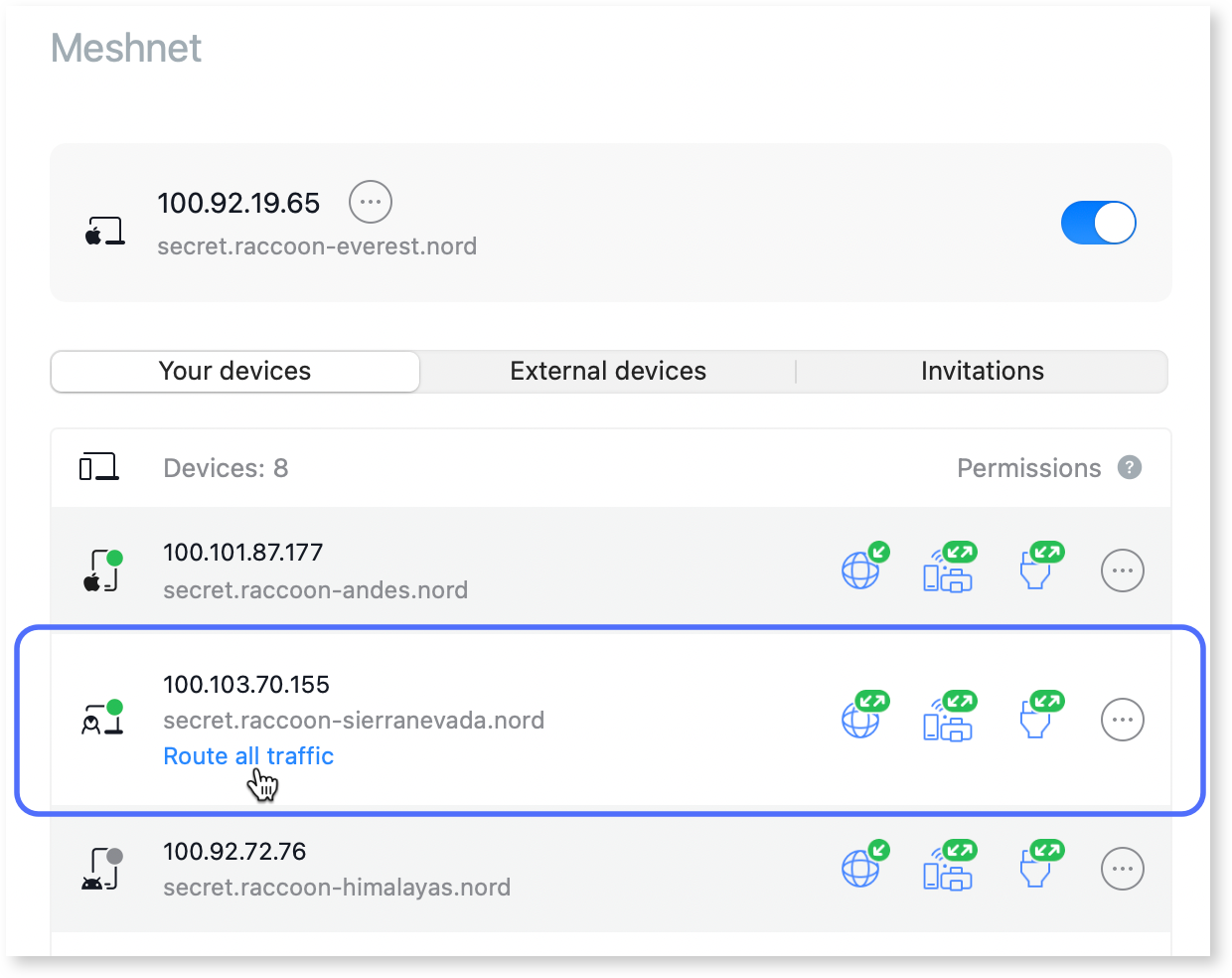Click the Android device icon next to 100.92.72.76

point(99,868)
